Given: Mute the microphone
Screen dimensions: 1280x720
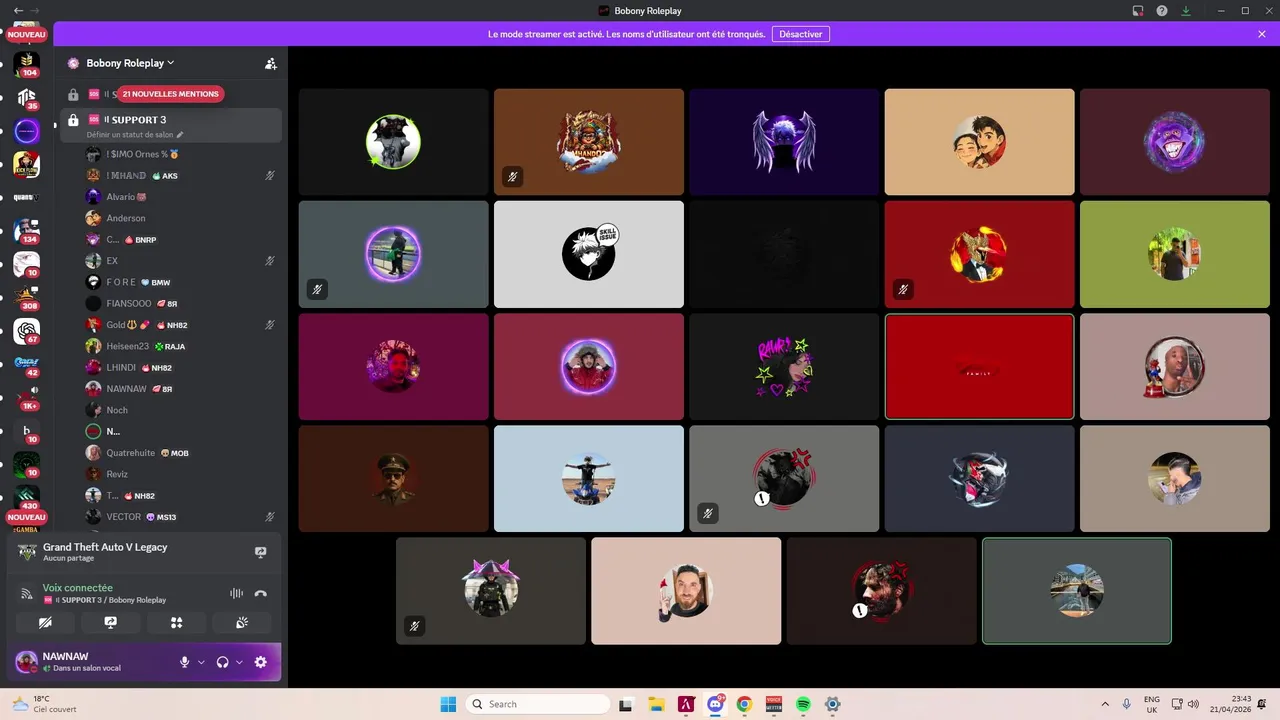Looking at the screenshot, I should 184,662.
